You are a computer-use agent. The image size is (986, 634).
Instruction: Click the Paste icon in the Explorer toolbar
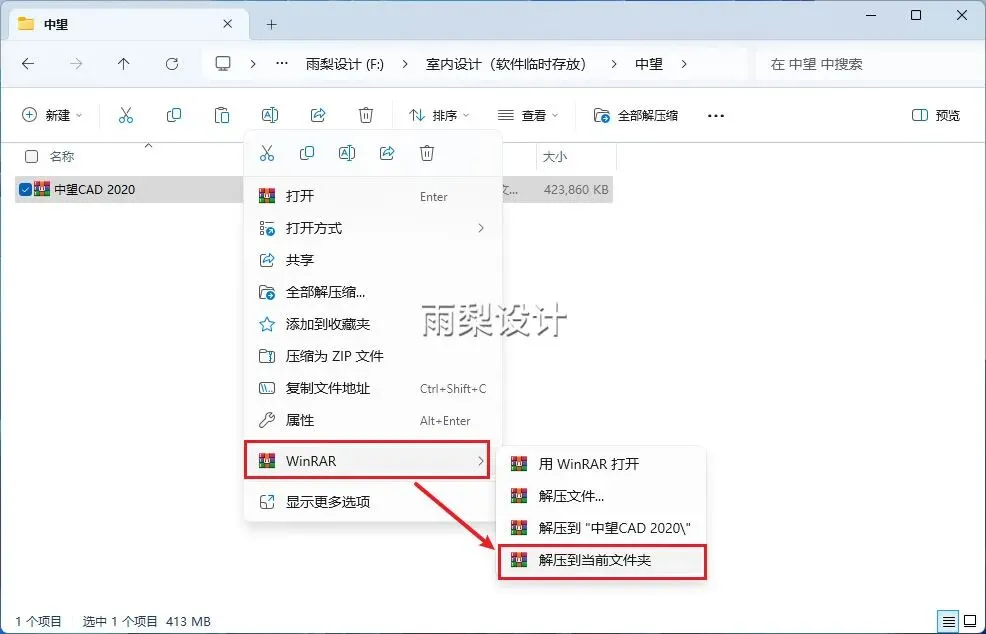tap(221, 115)
